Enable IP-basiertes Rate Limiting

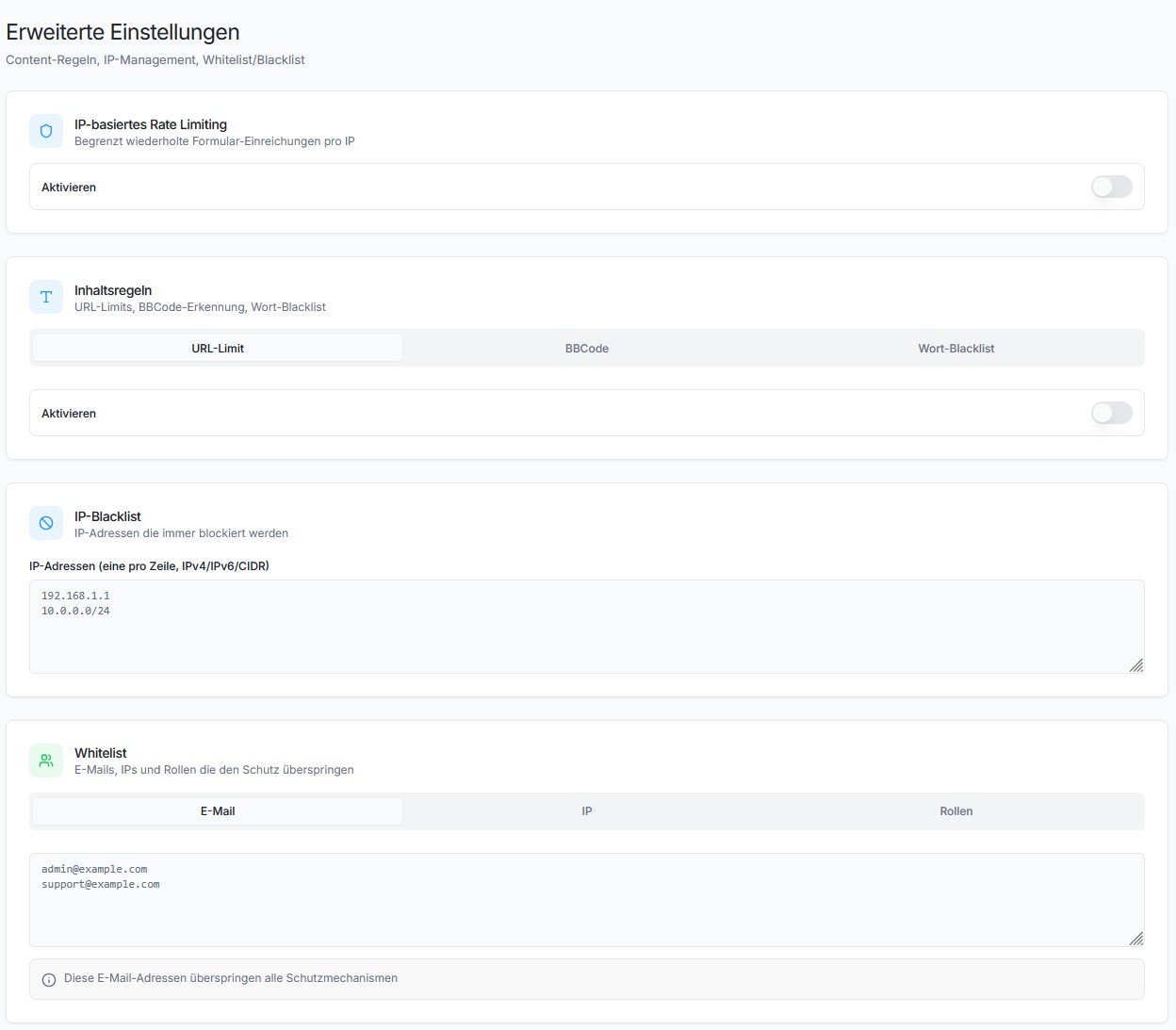(x=1111, y=187)
